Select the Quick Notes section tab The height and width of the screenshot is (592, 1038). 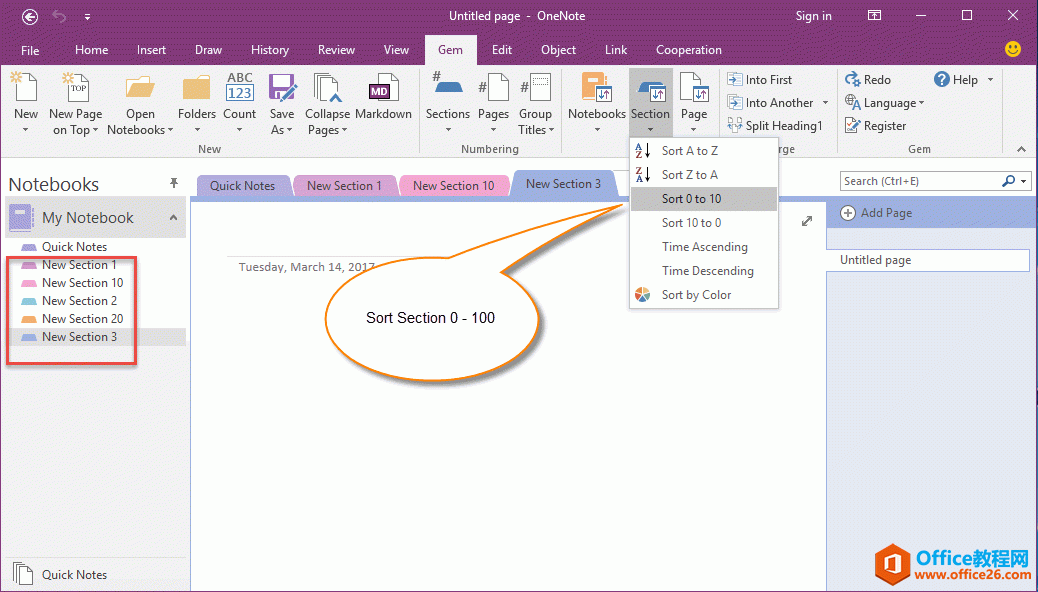[x=243, y=185]
